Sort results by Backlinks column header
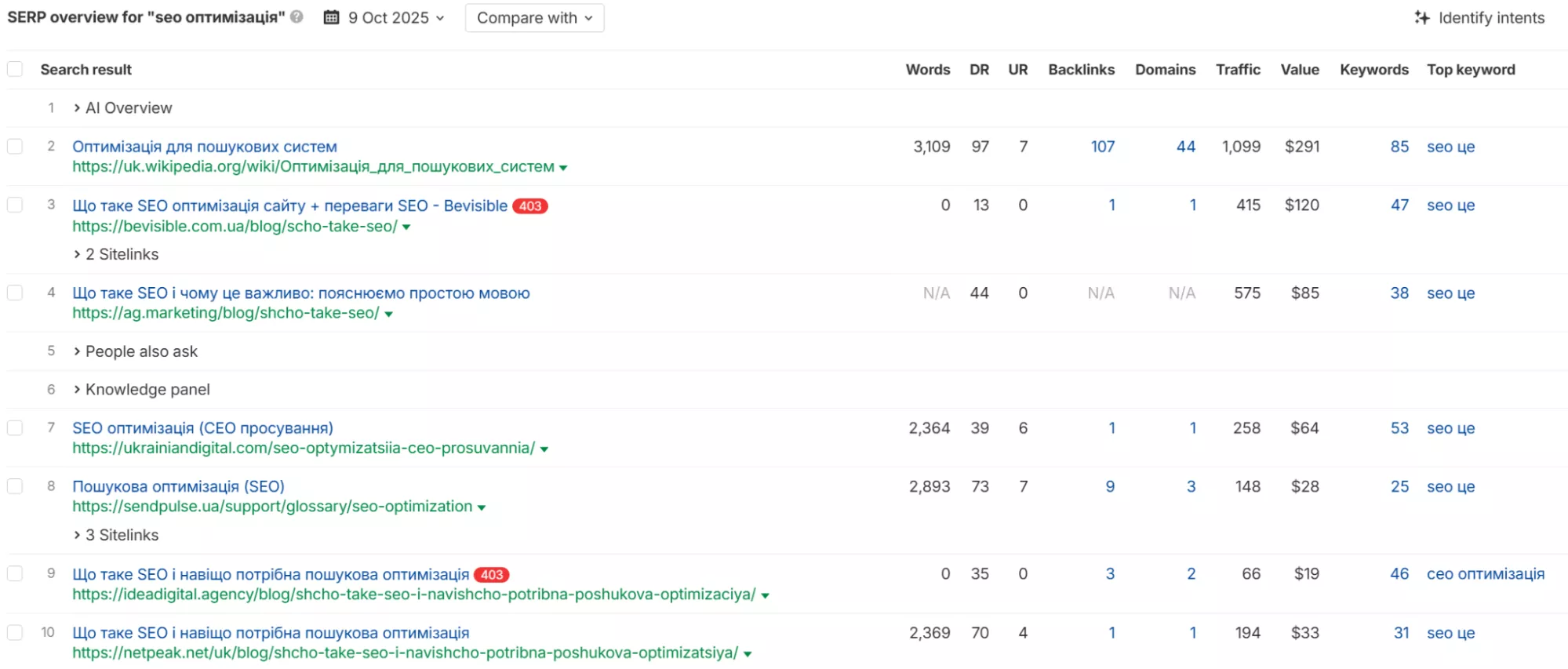This screenshot has width=1568, height=669. (1080, 69)
